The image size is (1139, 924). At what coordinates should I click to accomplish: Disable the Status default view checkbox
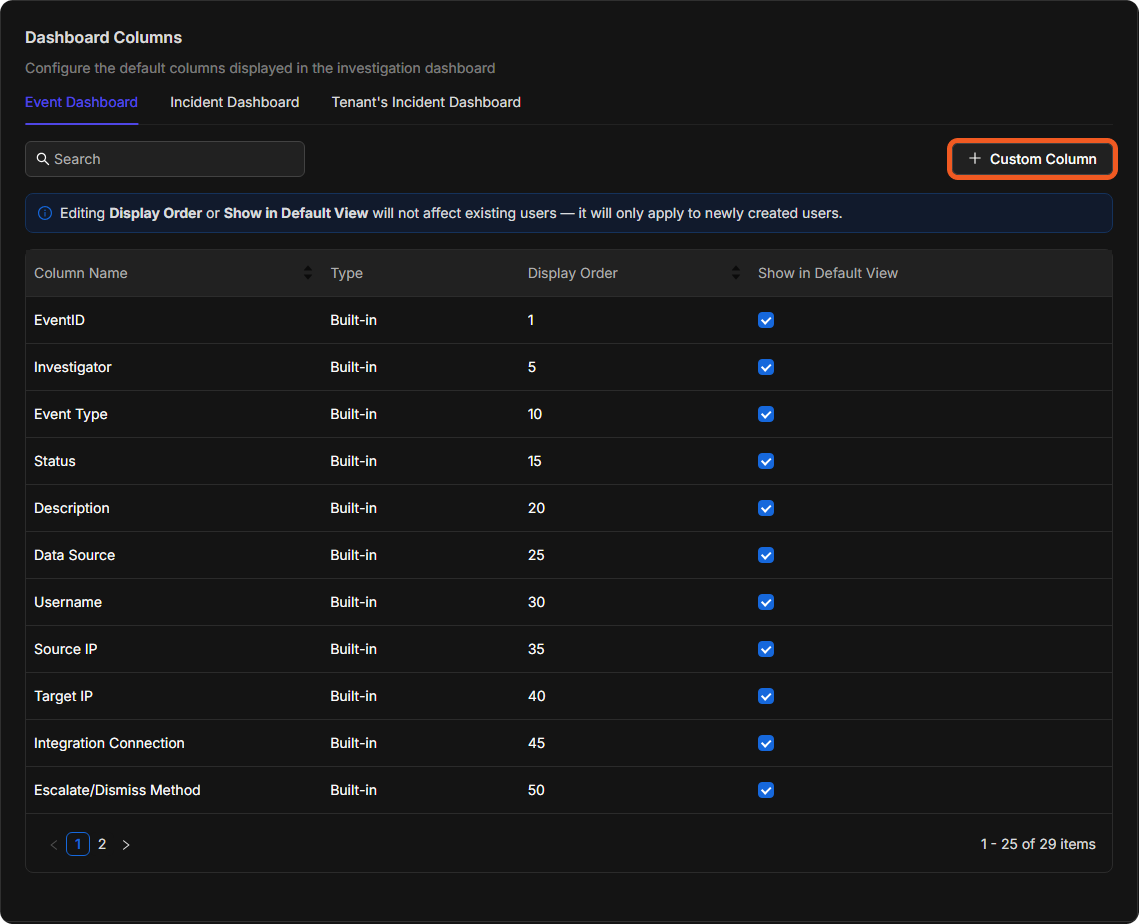tap(766, 461)
